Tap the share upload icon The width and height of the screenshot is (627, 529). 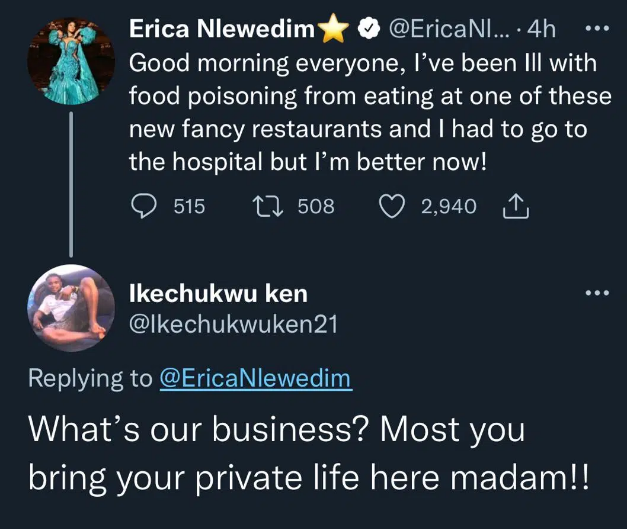(x=512, y=207)
